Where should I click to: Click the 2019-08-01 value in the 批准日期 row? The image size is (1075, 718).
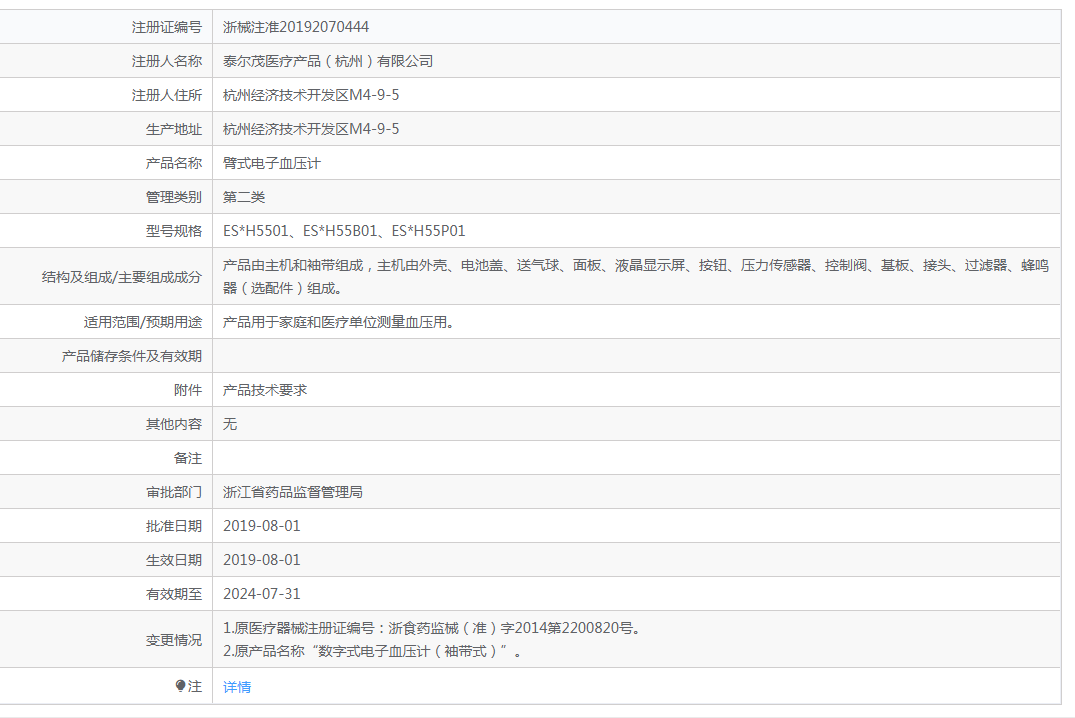tap(262, 526)
